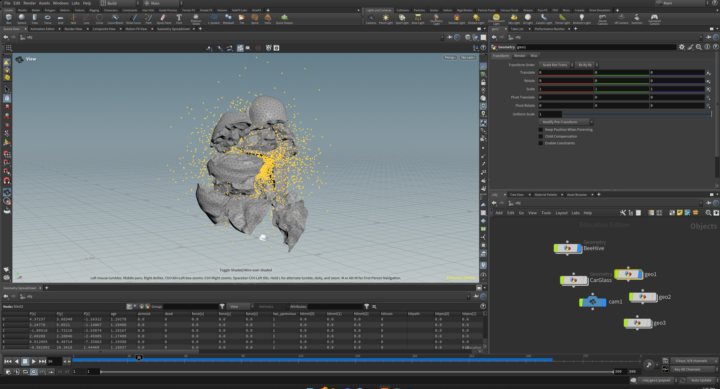This screenshot has height=389, width=720.
Task: Add a Portal Light from the shelf
Action: coord(562,19)
